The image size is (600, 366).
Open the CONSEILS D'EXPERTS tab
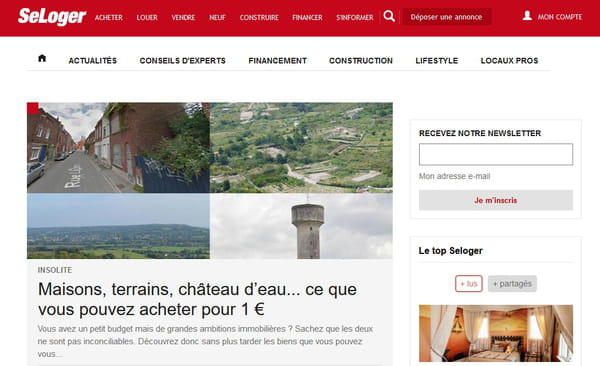click(183, 60)
